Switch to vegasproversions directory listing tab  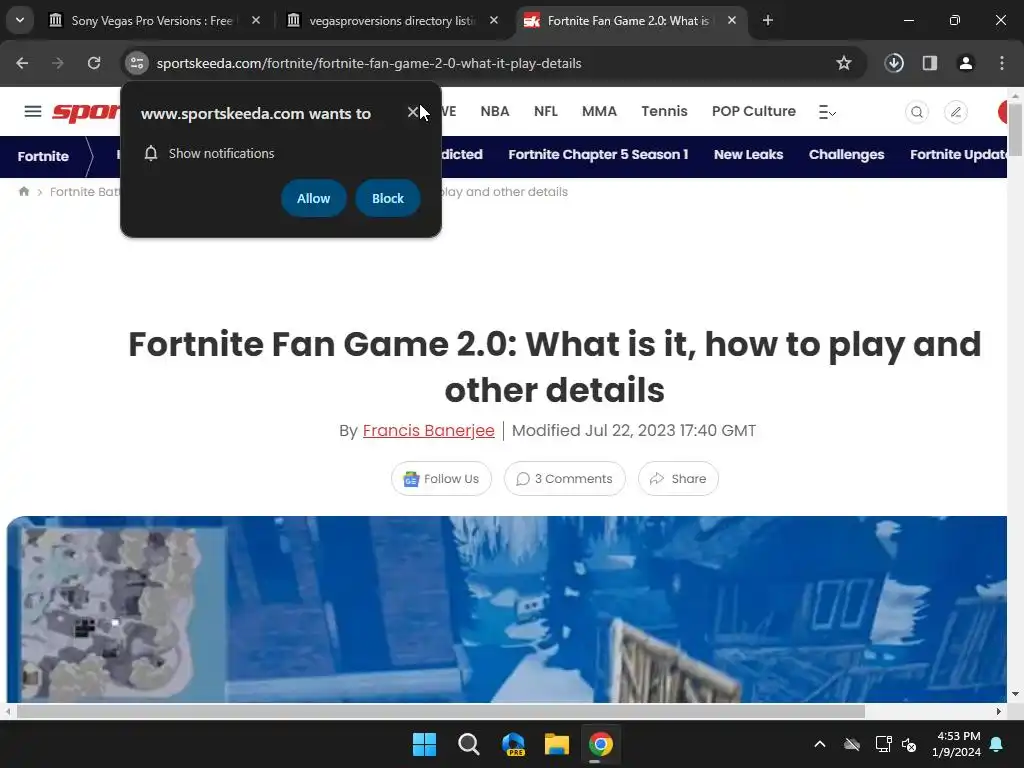(392, 21)
